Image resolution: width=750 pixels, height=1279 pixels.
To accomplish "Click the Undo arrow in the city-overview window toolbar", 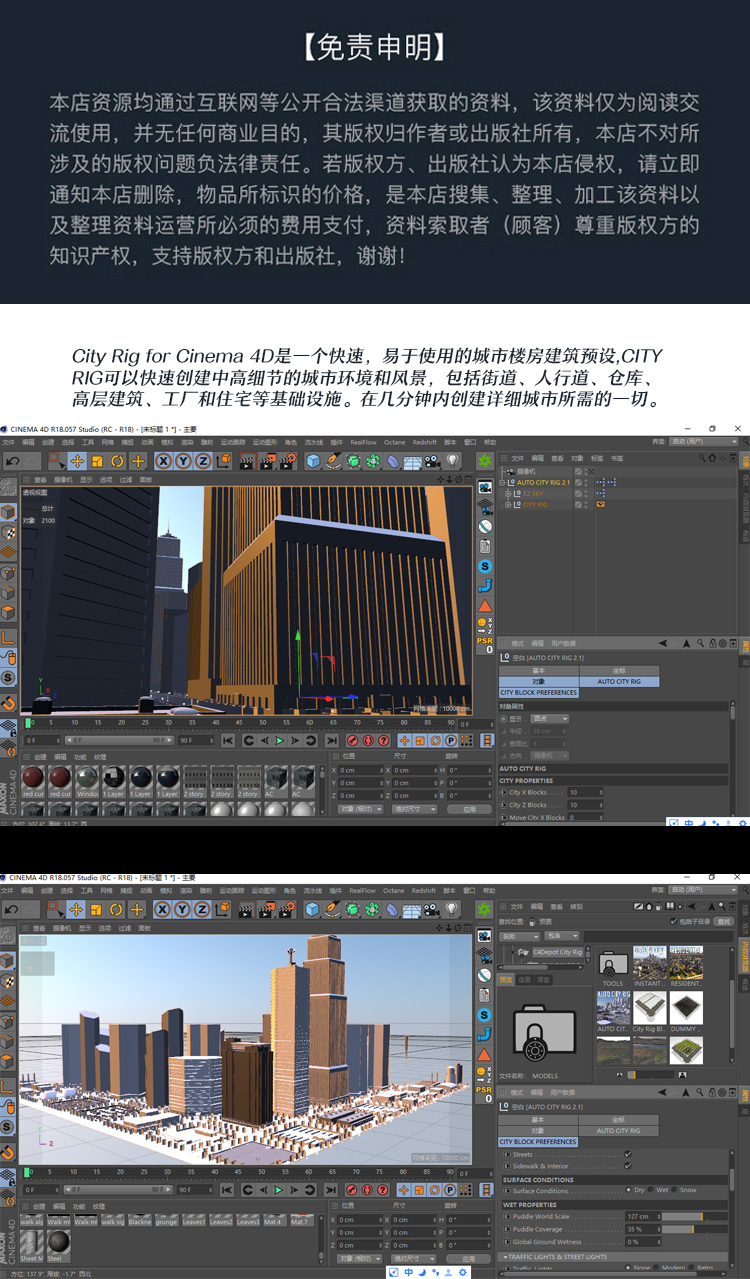I will (x=12, y=909).
